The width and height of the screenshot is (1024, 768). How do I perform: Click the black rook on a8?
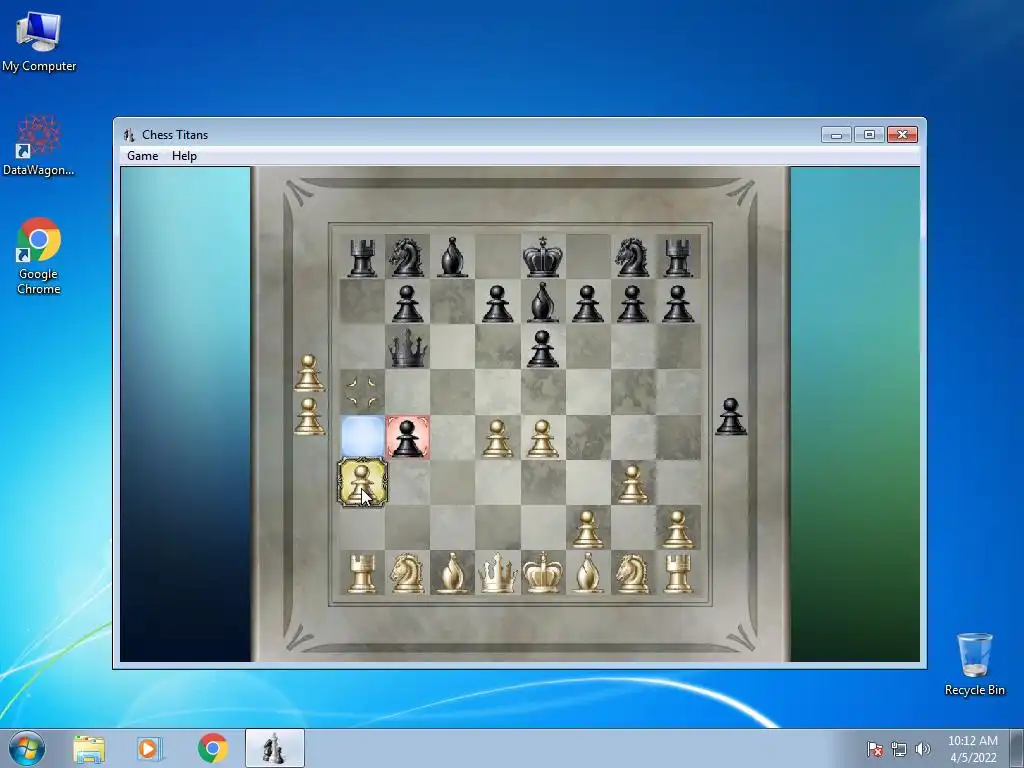(362, 257)
